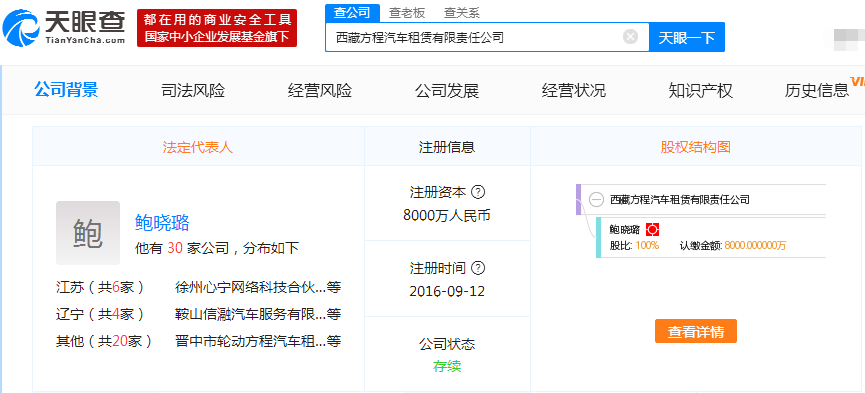This screenshot has width=865, height=393.
Task: Click the 8000万人民币 registered capital value
Action: tap(447, 215)
